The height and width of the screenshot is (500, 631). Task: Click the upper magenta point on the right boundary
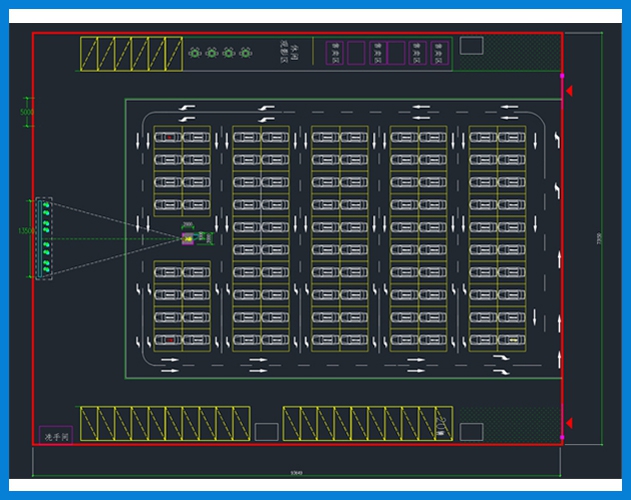click(562, 76)
